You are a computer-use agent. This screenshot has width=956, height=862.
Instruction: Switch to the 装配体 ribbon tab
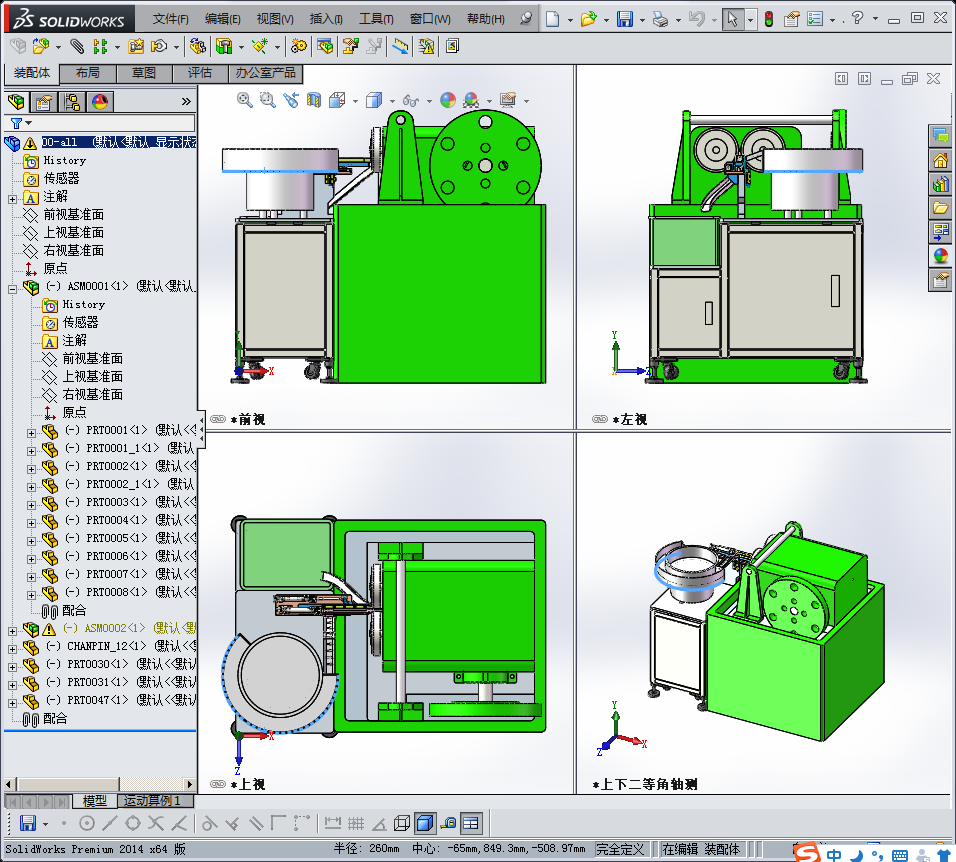point(32,73)
